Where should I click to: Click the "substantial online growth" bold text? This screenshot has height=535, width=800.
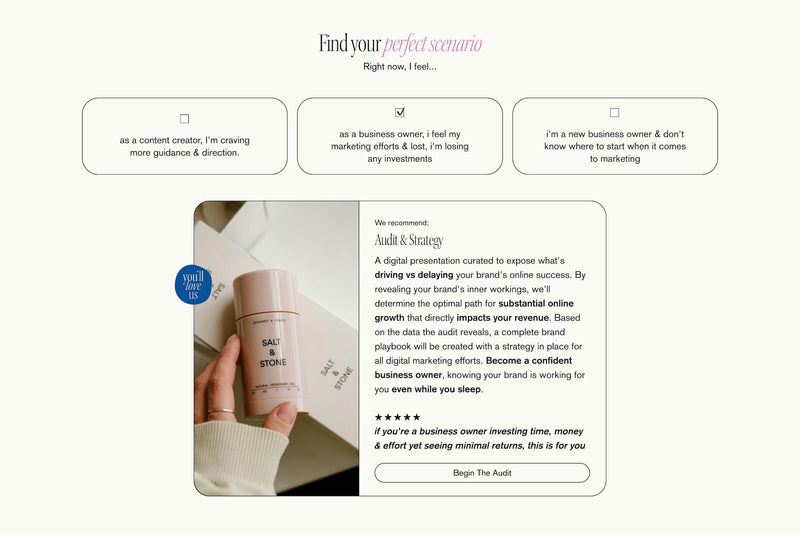(x=474, y=311)
